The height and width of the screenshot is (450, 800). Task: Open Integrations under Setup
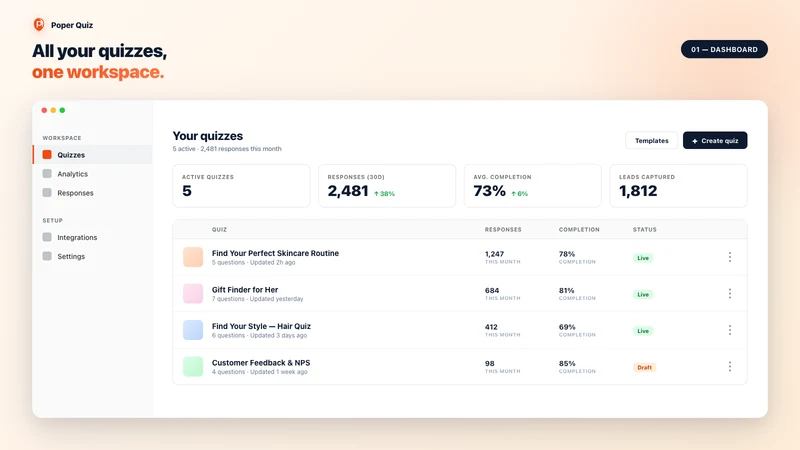click(92, 237)
